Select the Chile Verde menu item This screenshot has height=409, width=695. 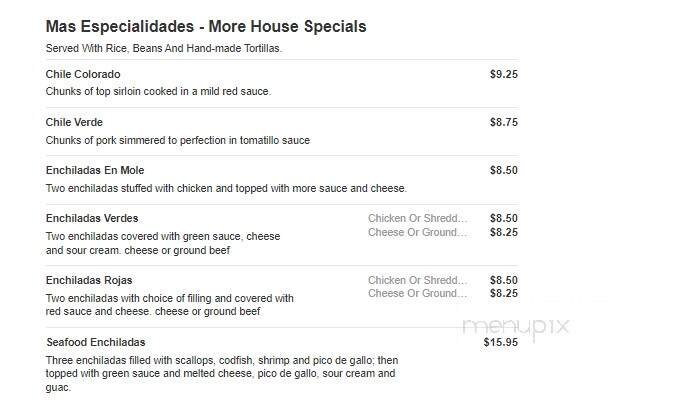click(x=74, y=123)
